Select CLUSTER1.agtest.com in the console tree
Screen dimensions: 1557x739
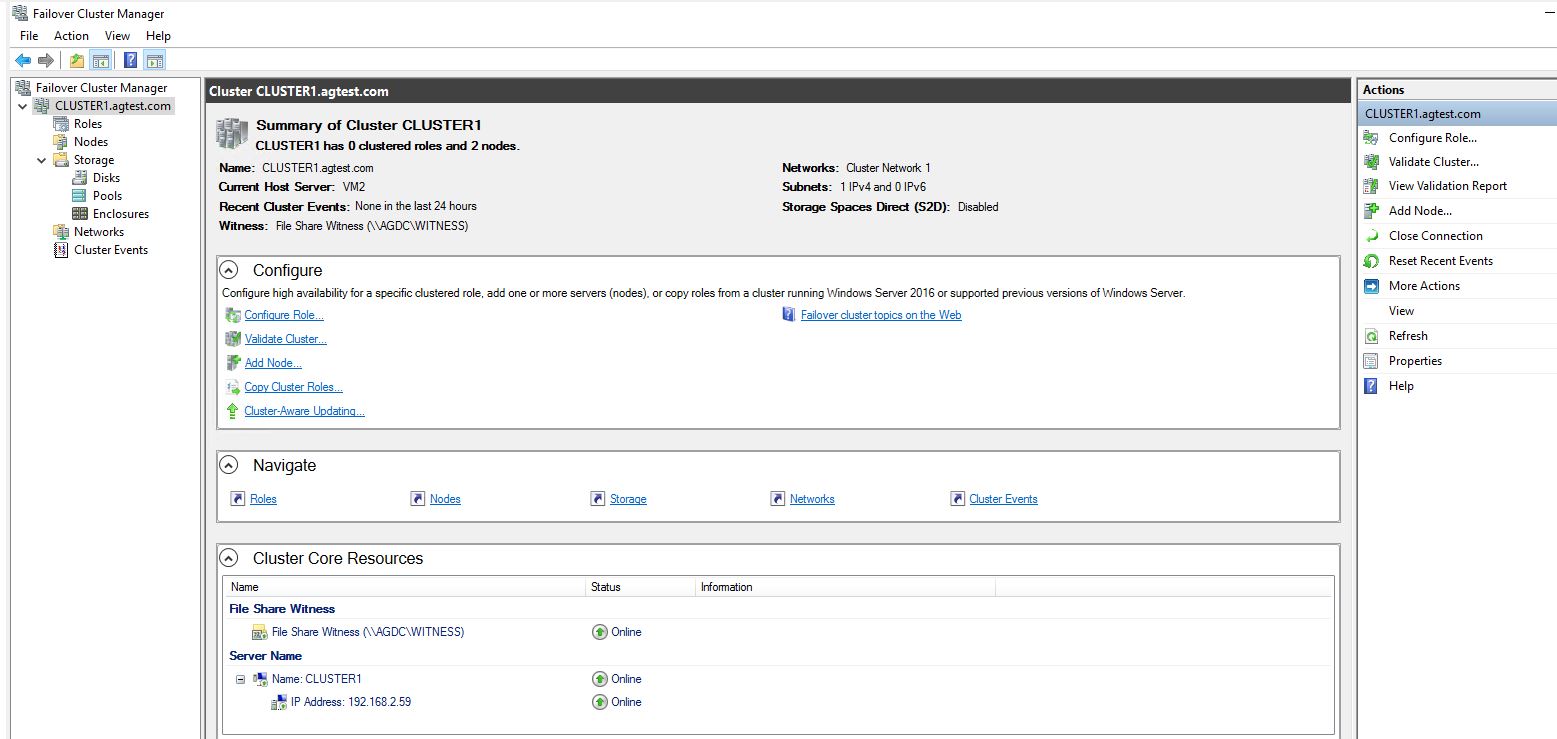pyautogui.click(x=113, y=106)
